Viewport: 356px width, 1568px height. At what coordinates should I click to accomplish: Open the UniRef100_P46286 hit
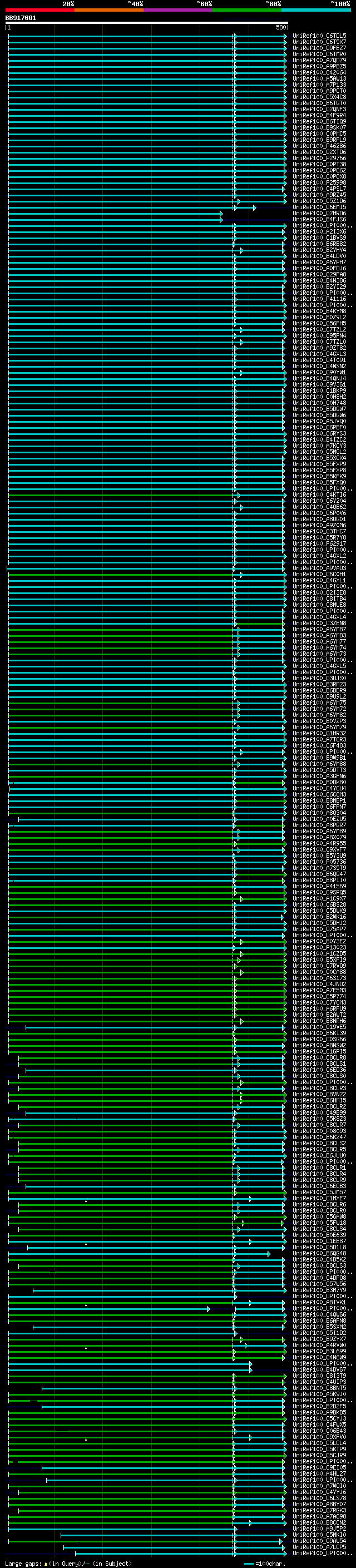319,146
